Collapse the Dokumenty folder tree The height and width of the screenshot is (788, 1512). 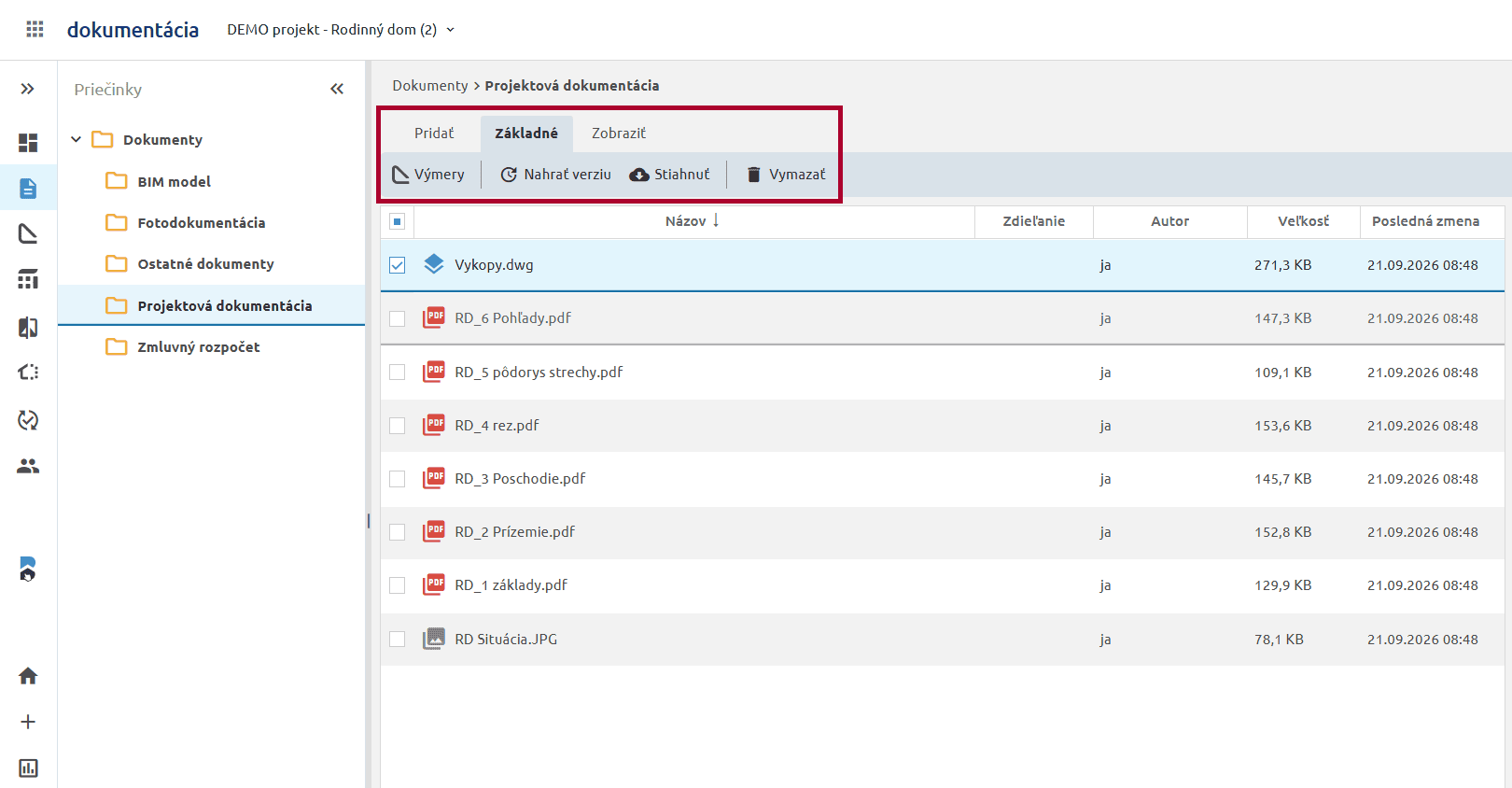(x=77, y=140)
